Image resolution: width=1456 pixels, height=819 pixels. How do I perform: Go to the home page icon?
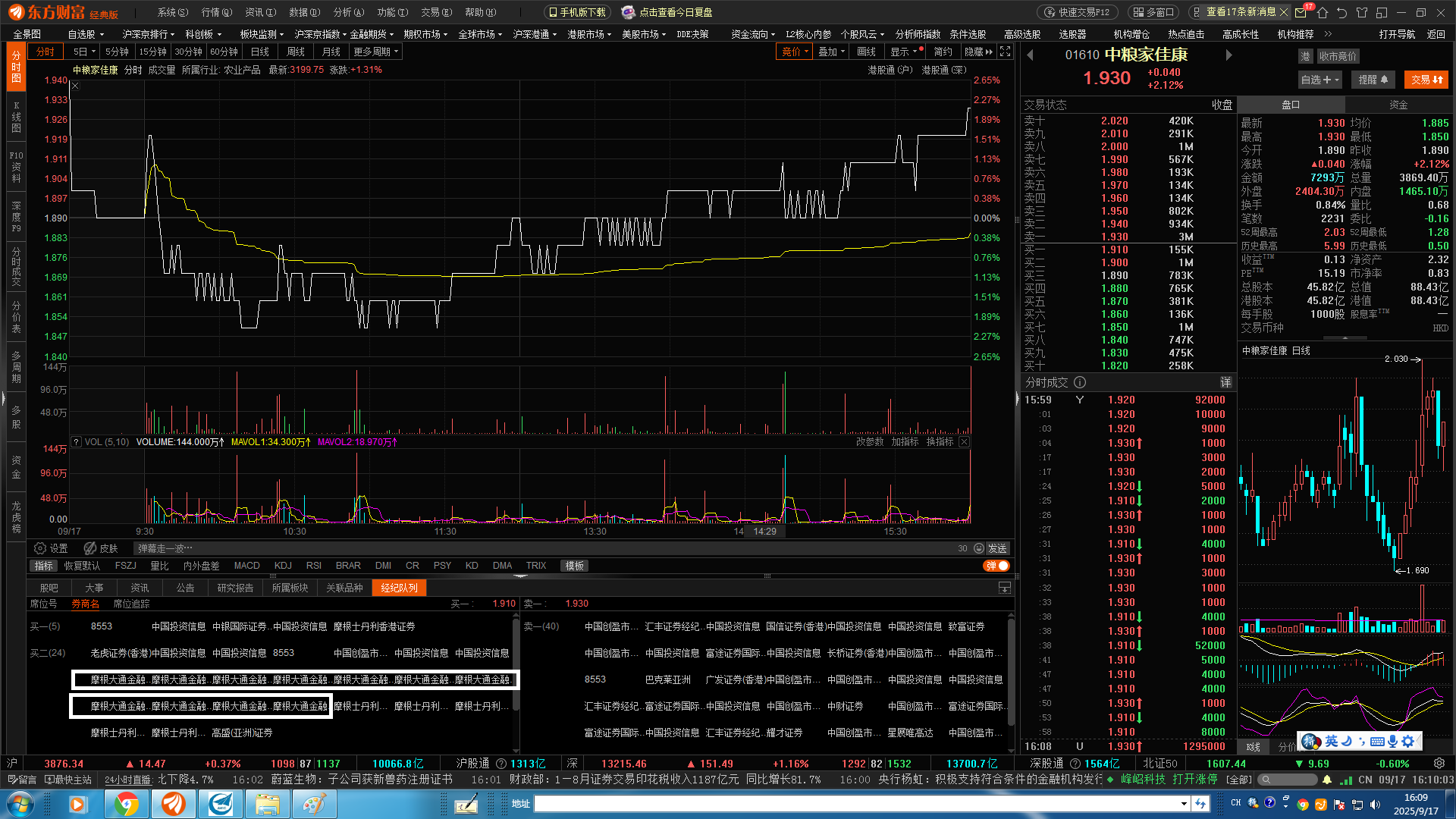(x=1323, y=12)
